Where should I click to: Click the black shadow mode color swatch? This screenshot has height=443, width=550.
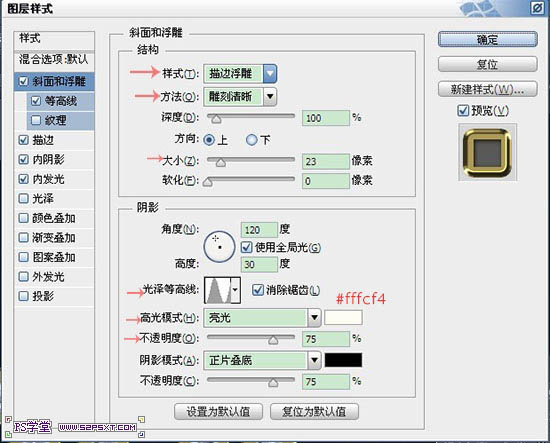[343, 360]
